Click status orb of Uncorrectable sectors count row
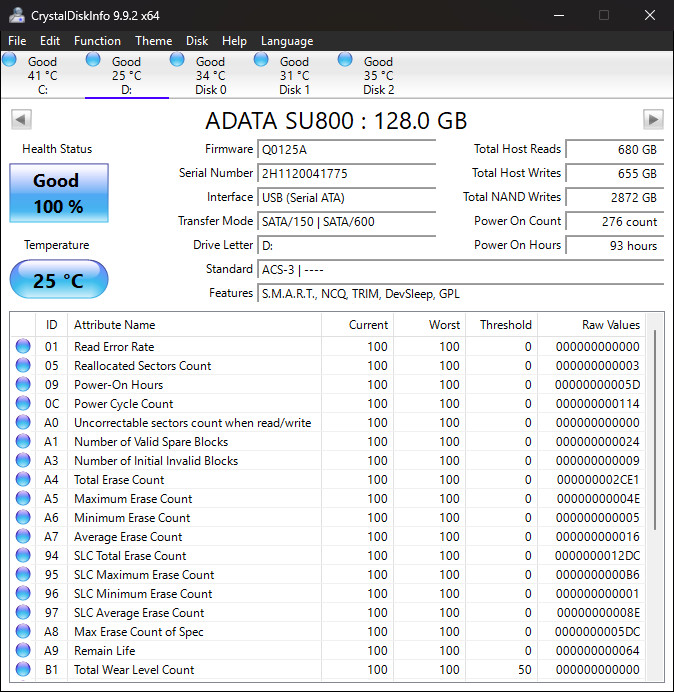Image resolution: width=674 pixels, height=692 pixels. tap(23, 422)
